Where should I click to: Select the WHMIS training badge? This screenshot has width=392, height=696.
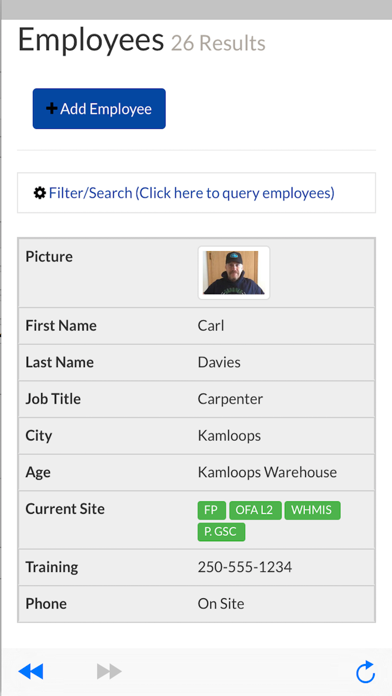313,510
